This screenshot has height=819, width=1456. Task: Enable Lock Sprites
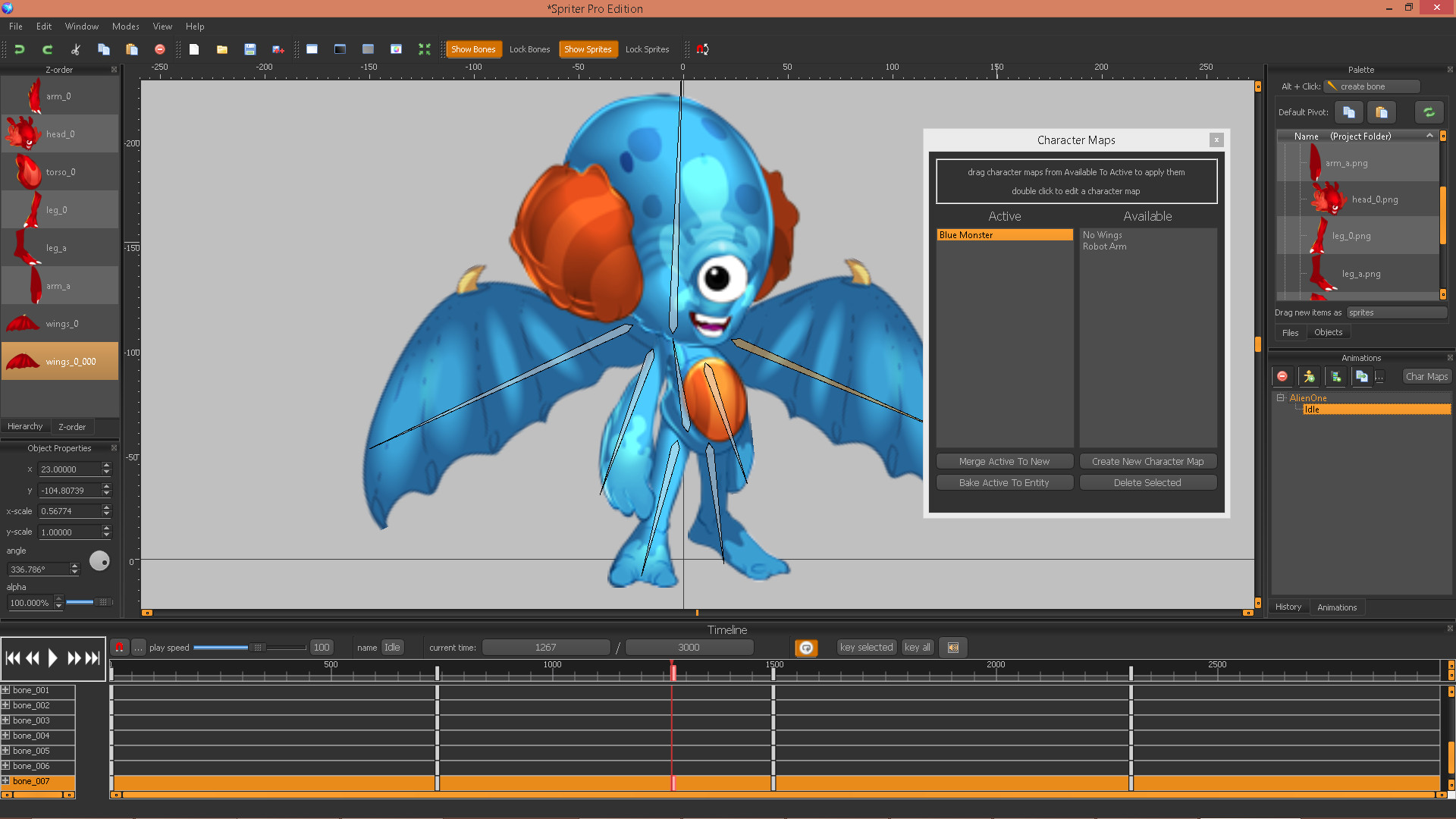647,49
